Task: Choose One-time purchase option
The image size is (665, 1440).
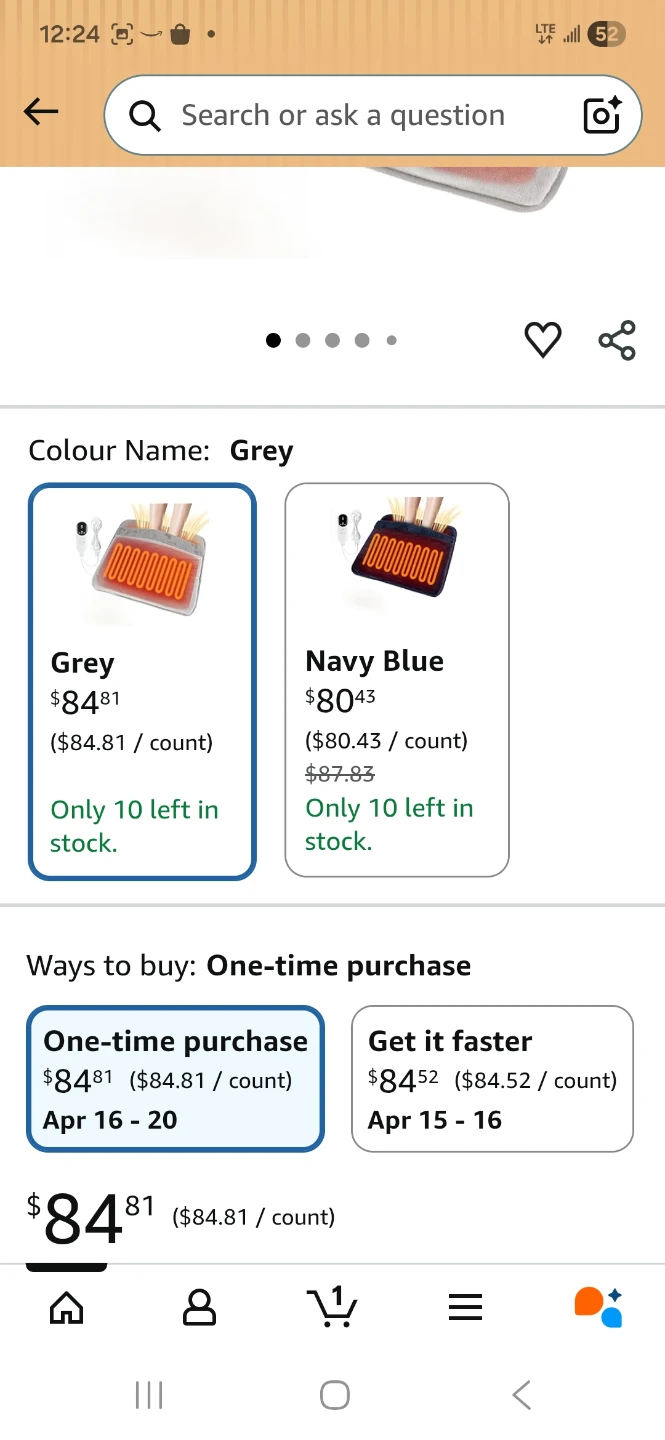Action: click(175, 1079)
